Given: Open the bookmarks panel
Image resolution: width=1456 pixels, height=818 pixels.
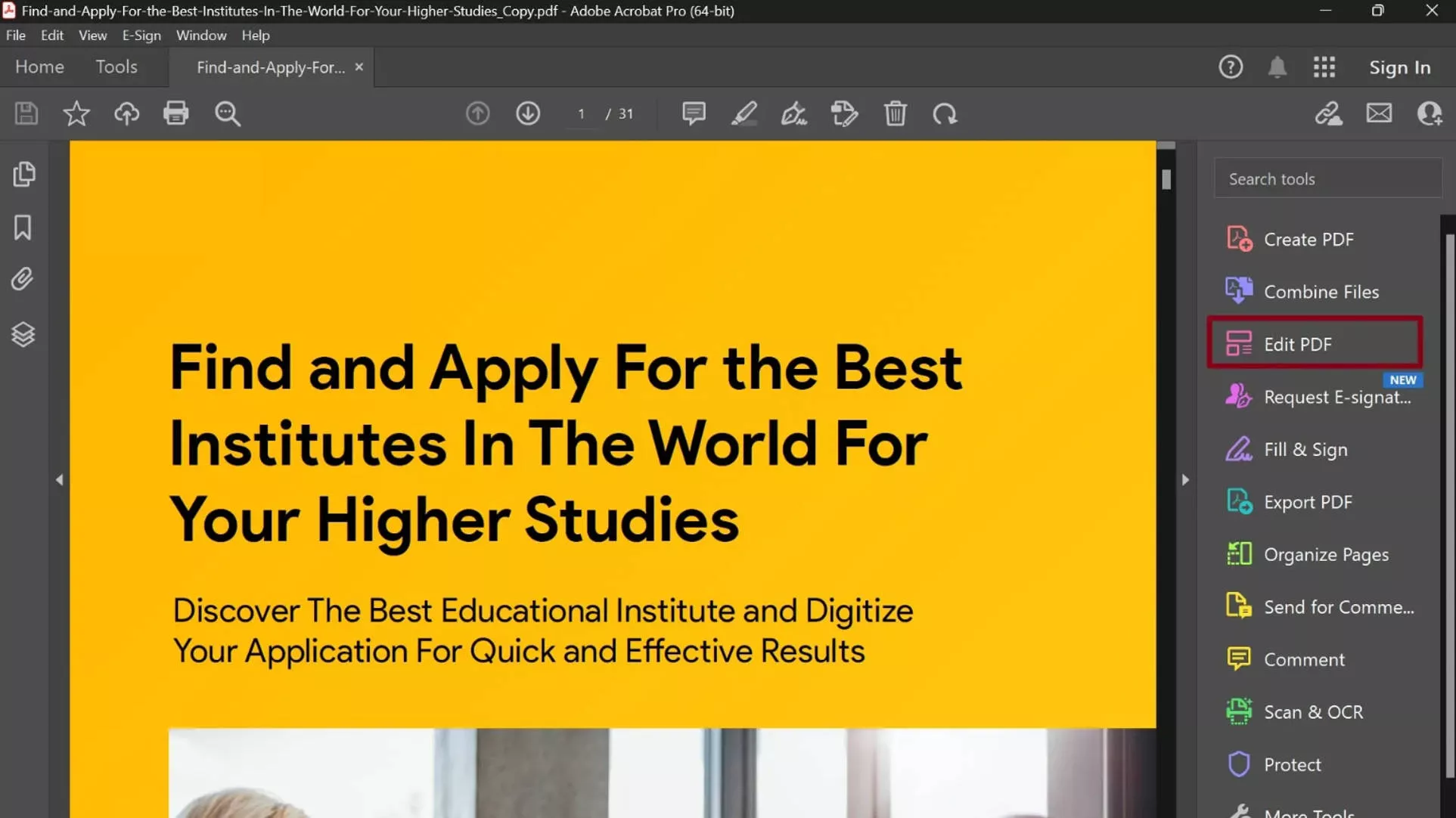Looking at the screenshot, I should pyautogui.click(x=23, y=228).
